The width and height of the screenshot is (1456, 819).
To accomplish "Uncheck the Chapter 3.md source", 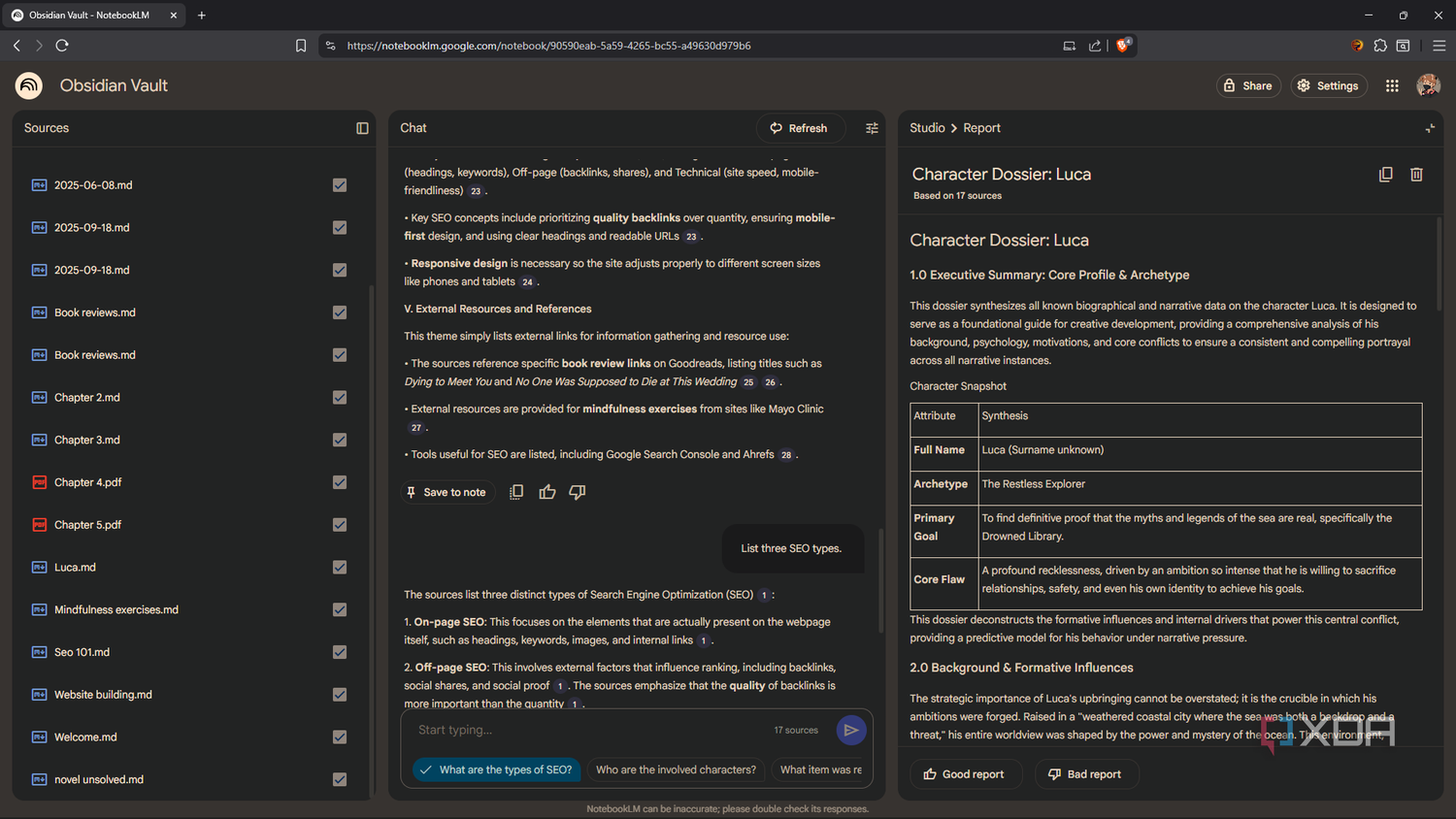I will [340, 441].
